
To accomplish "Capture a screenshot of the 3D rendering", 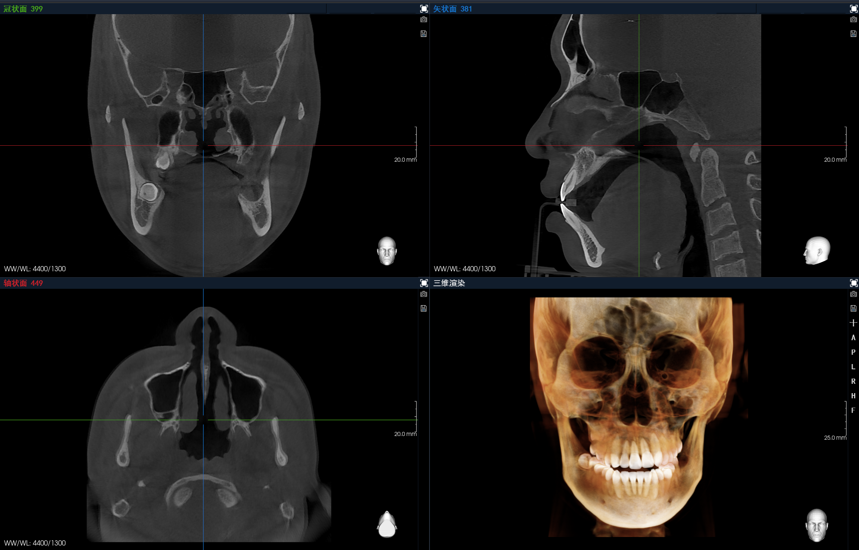I will tap(853, 295).
